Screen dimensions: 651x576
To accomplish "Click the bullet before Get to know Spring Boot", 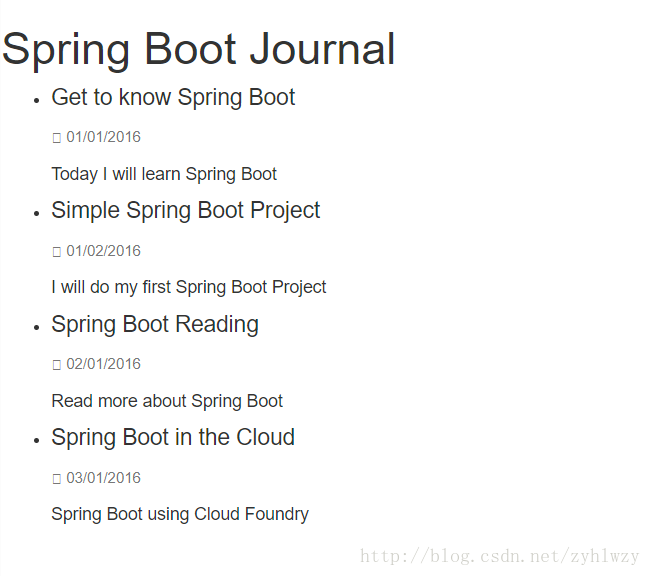I will click(37, 100).
